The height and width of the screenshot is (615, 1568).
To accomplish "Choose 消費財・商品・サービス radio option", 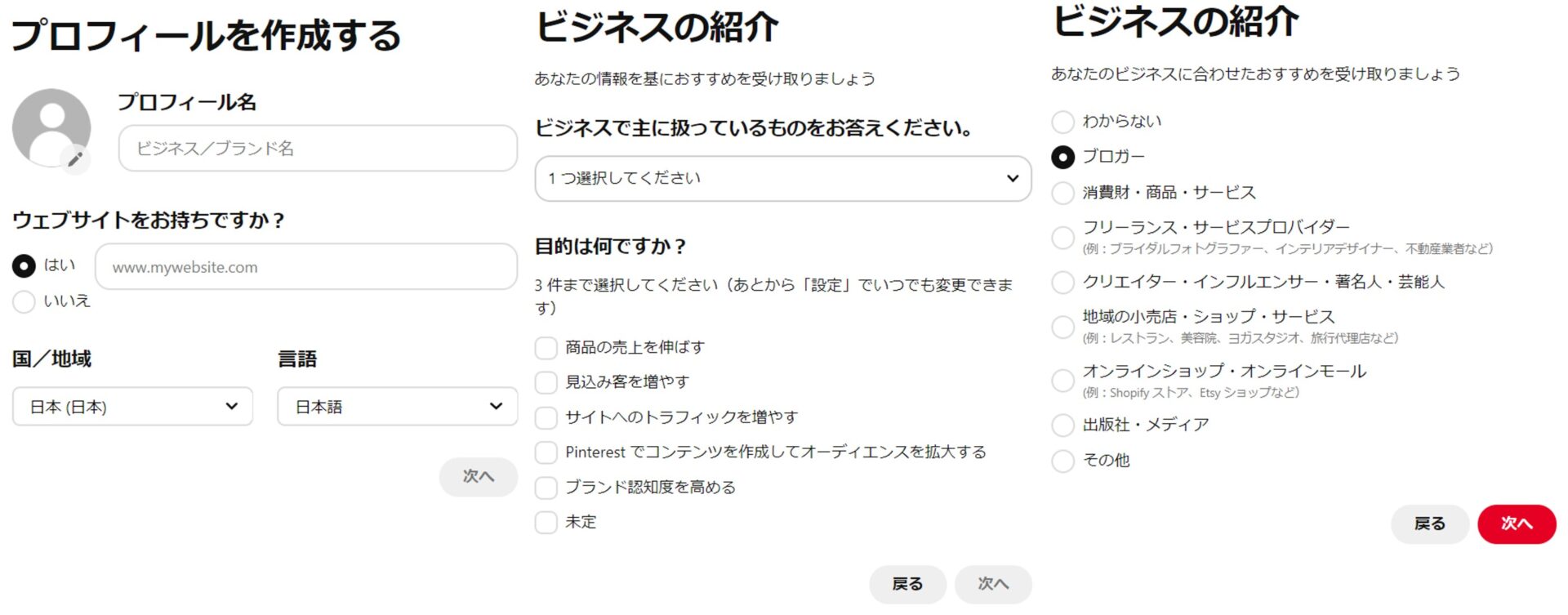I will (x=1062, y=193).
